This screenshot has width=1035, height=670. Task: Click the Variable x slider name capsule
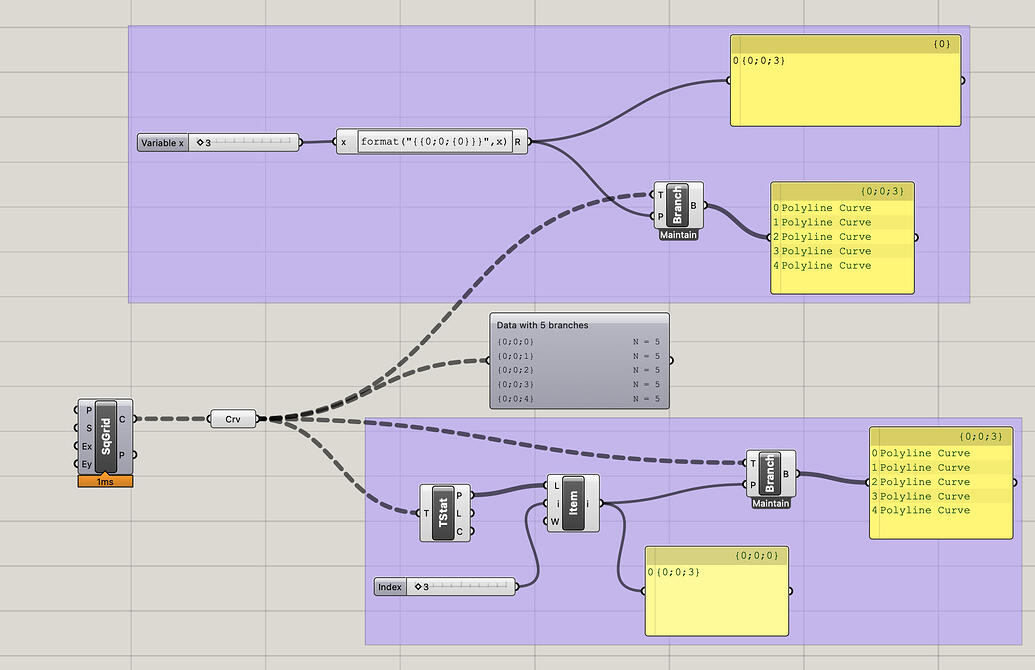(161, 142)
